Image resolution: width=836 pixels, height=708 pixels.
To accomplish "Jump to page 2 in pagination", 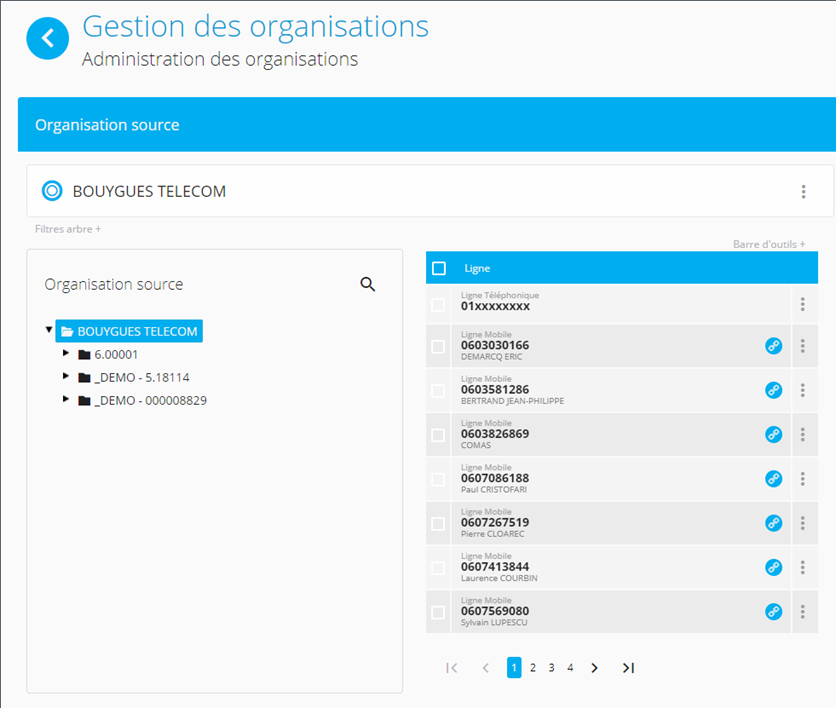I will click(x=533, y=667).
